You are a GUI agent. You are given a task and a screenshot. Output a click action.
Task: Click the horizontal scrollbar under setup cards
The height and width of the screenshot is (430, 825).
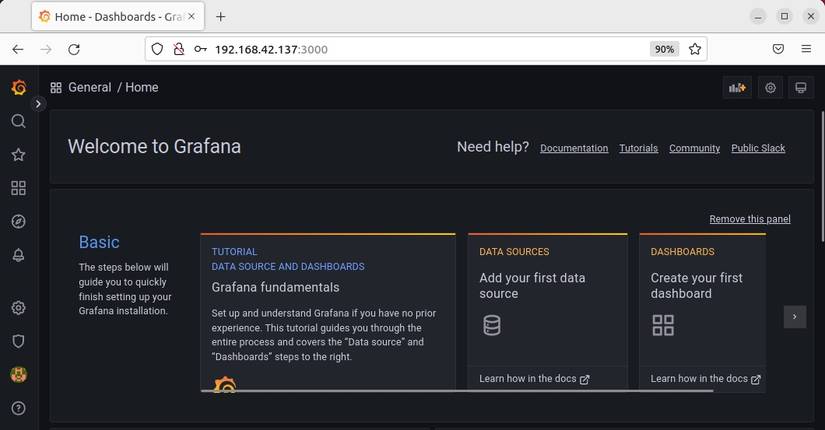pyautogui.click(x=457, y=391)
